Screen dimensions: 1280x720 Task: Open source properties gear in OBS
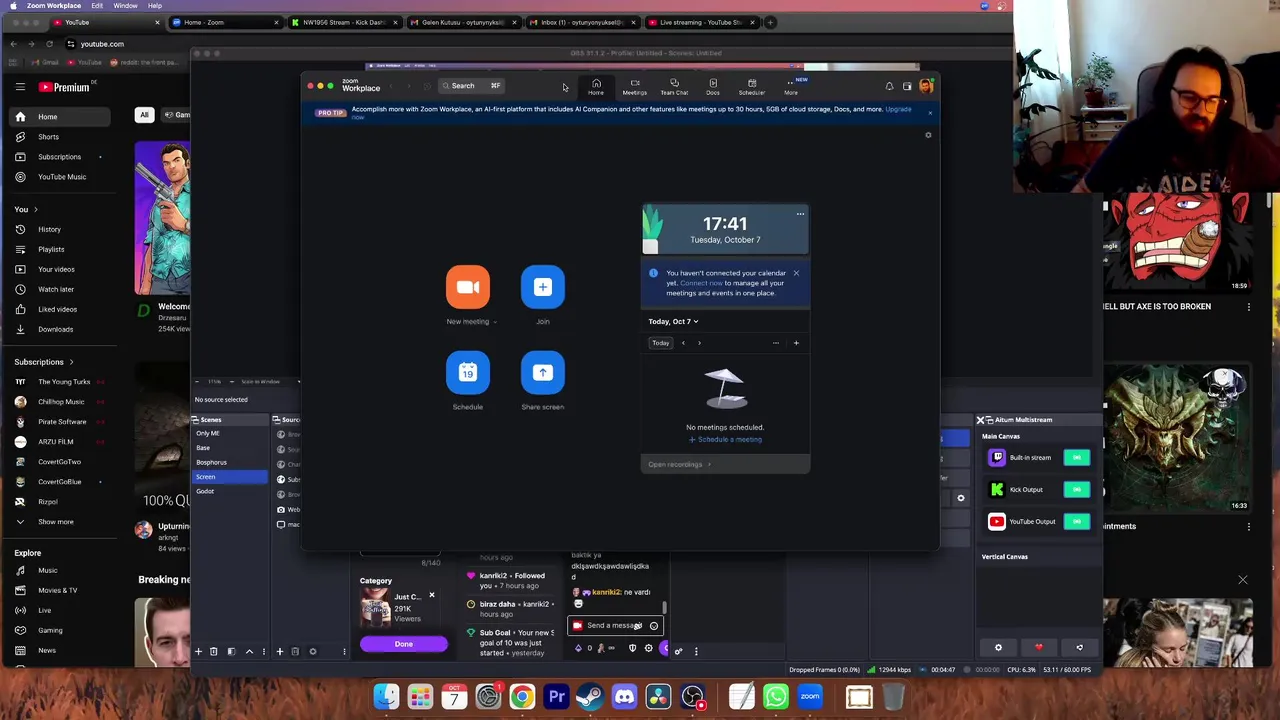312,652
